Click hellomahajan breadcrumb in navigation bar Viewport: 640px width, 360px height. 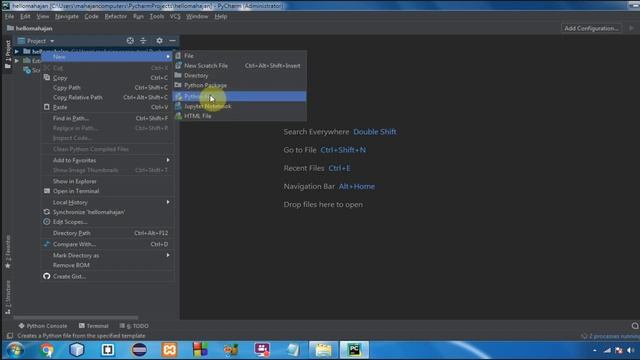point(30,28)
